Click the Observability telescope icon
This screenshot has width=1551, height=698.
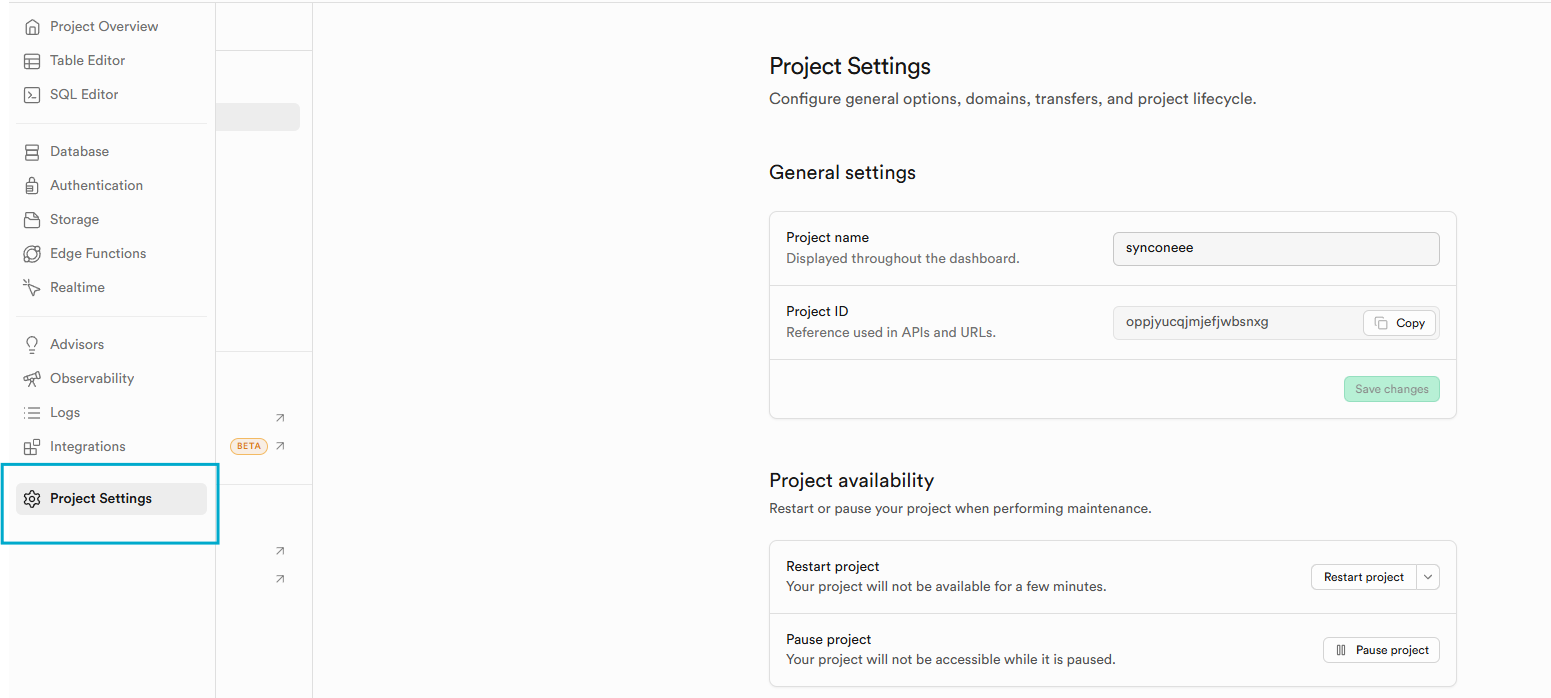[x=33, y=378]
